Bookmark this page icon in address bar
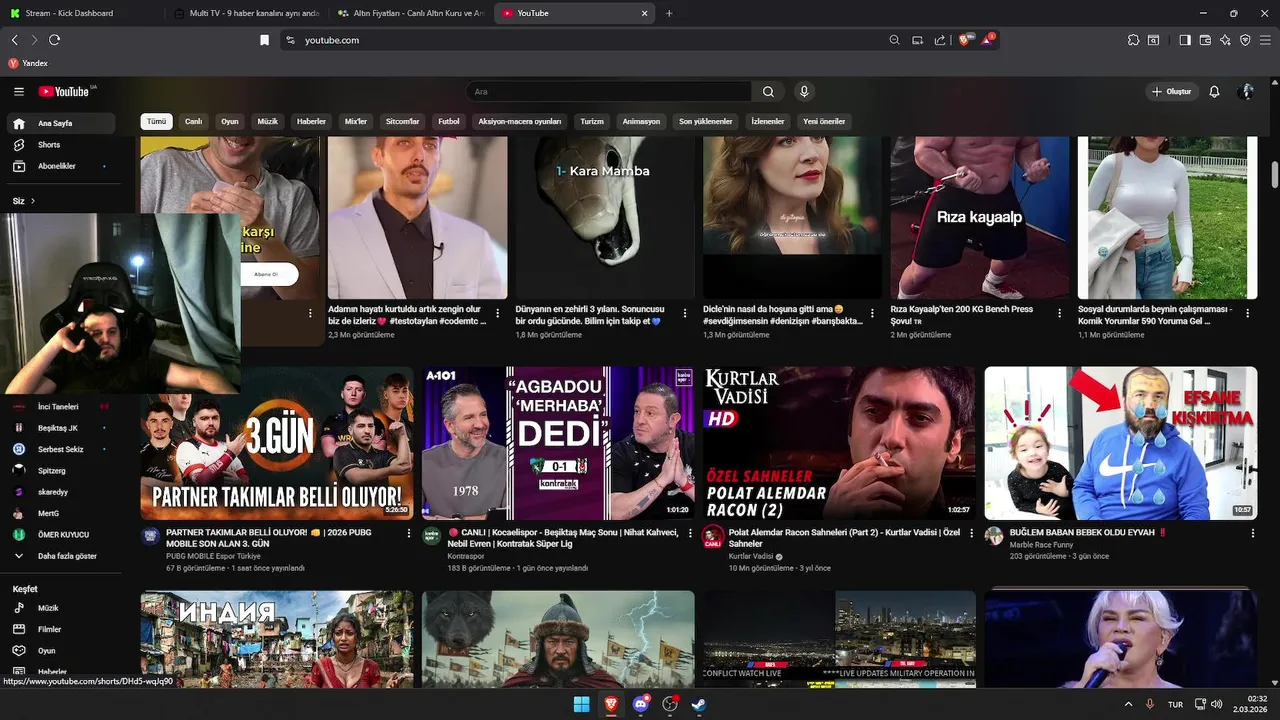The width and height of the screenshot is (1280, 720). click(264, 40)
